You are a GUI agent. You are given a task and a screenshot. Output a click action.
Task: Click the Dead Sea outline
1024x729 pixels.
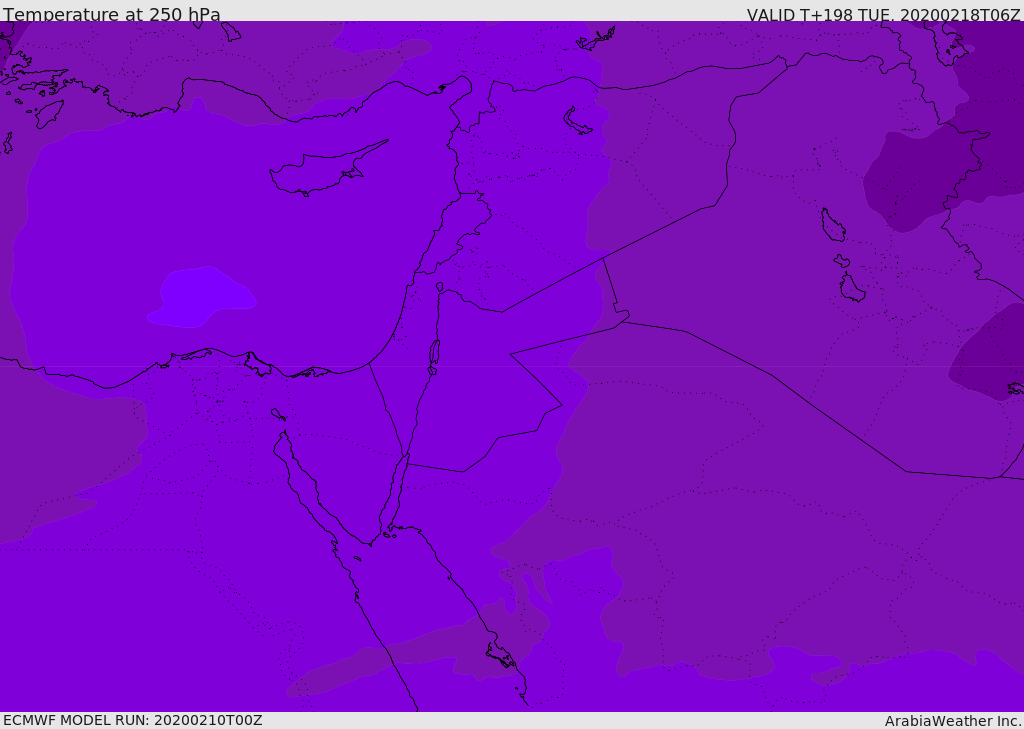tap(434, 354)
